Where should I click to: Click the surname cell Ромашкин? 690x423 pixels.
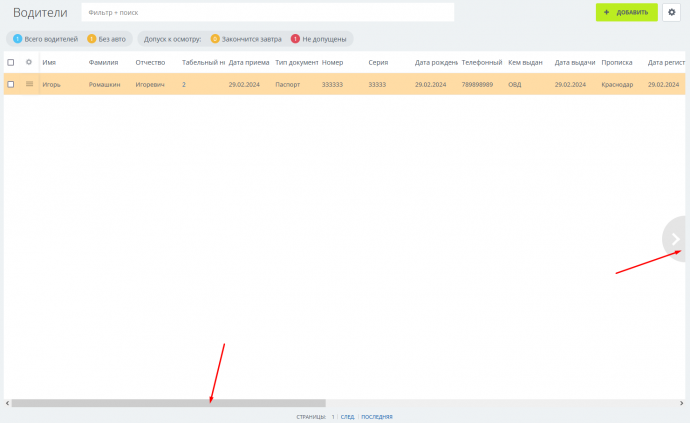pyautogui.click(x=104, y=85)
